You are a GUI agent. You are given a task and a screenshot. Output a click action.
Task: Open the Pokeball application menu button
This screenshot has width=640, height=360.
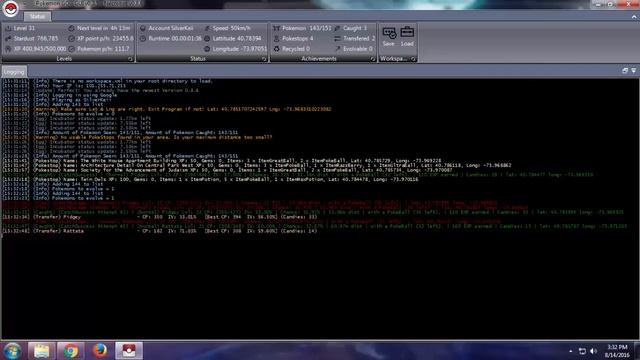[11, 9]
